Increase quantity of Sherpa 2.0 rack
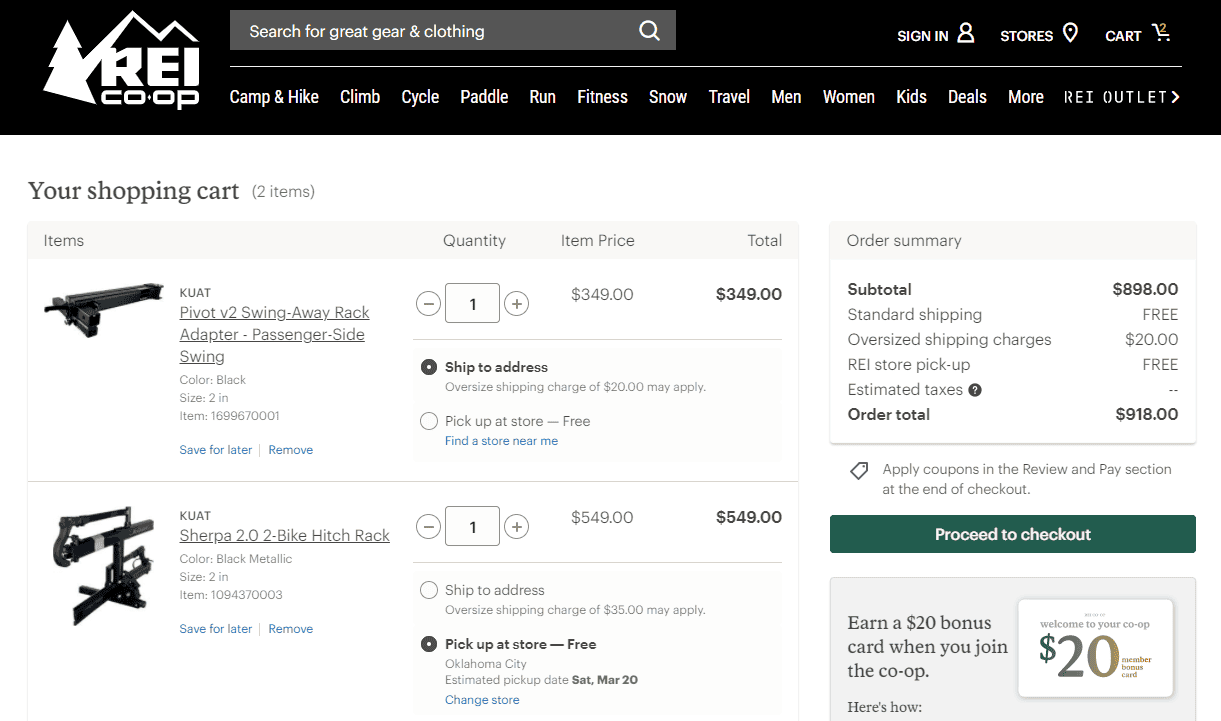This screenshot has width=1221, height=721. [516, 526]
